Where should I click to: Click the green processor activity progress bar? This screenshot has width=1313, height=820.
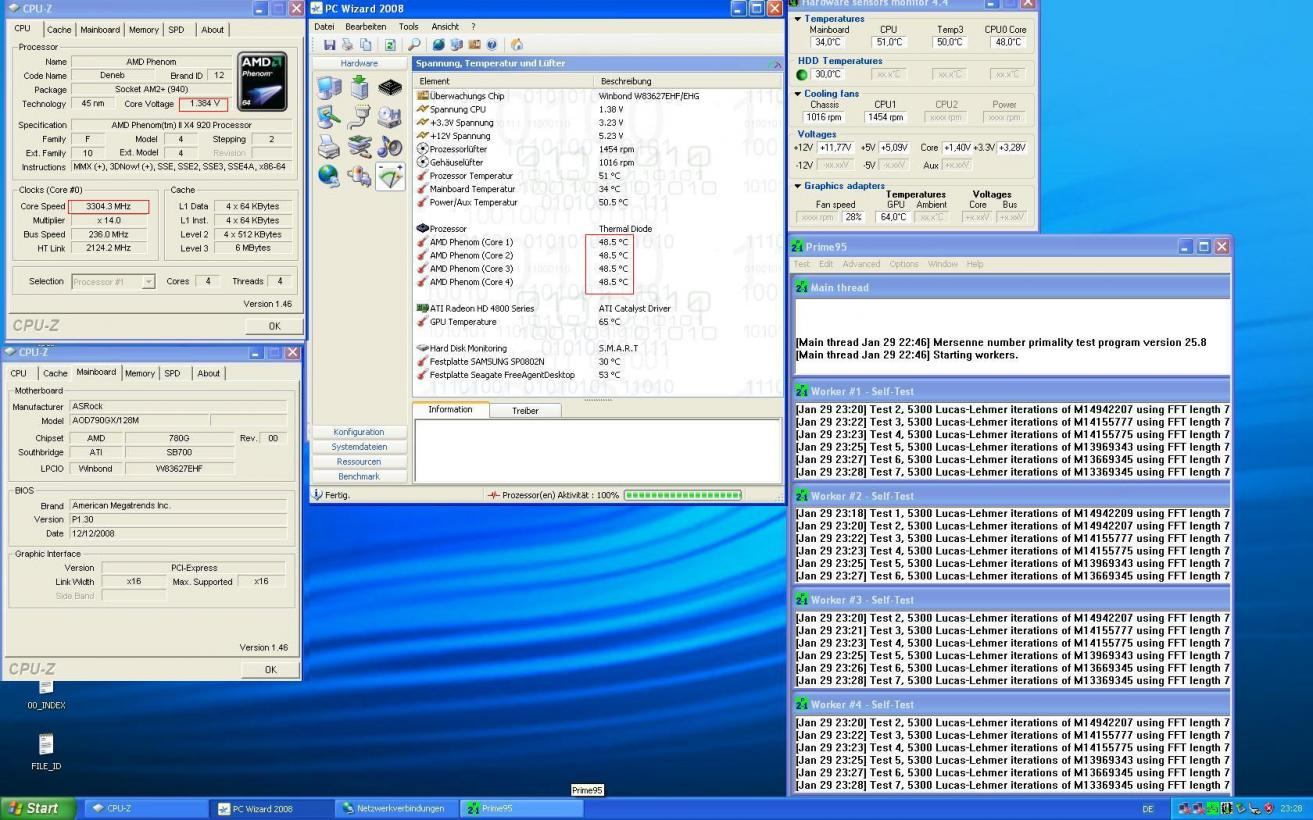(x=683, y=495)
